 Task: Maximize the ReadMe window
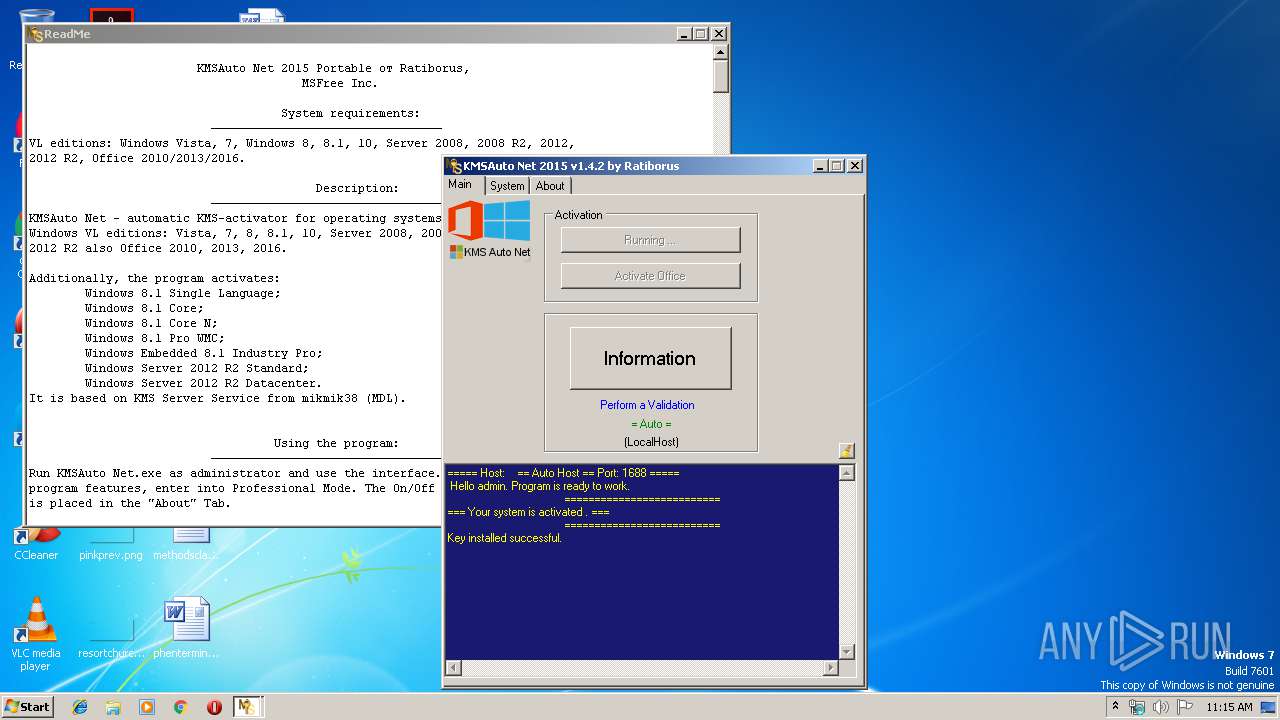point(701,33)
